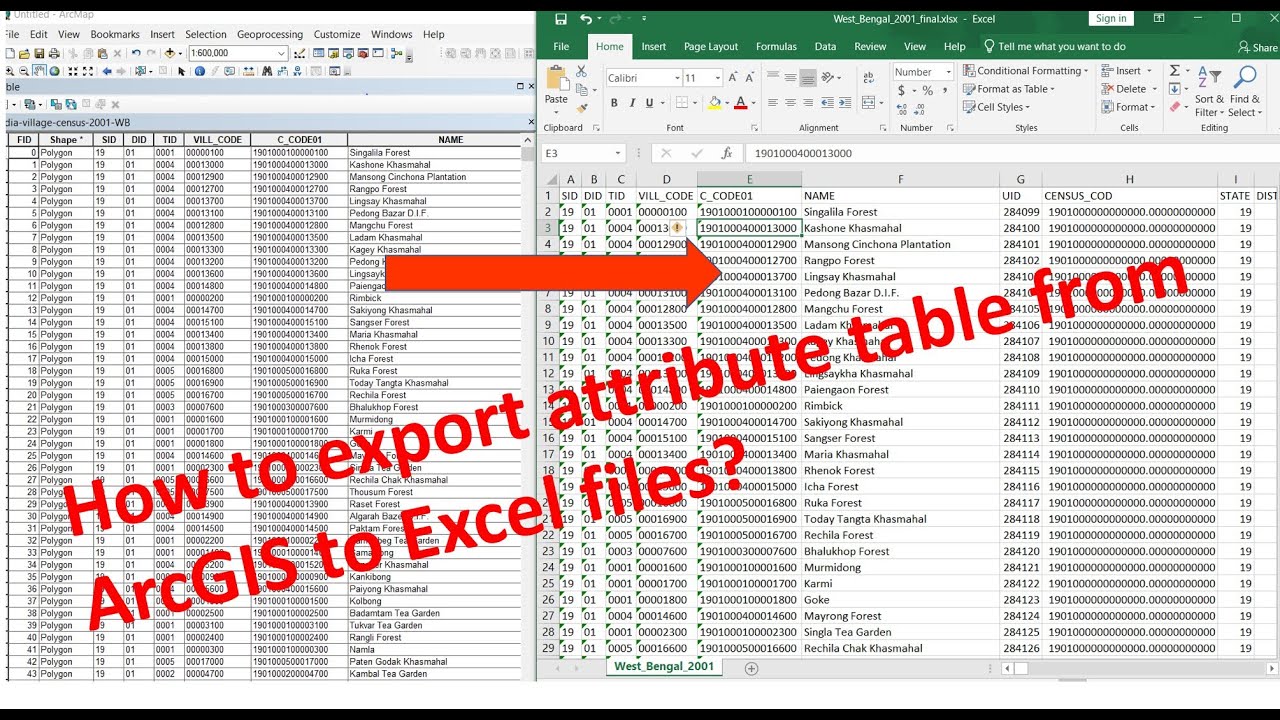The image size is (1280, 720).
Task: Click ArcMap Full Extent globe icon
Action: (x=54, y=71)
